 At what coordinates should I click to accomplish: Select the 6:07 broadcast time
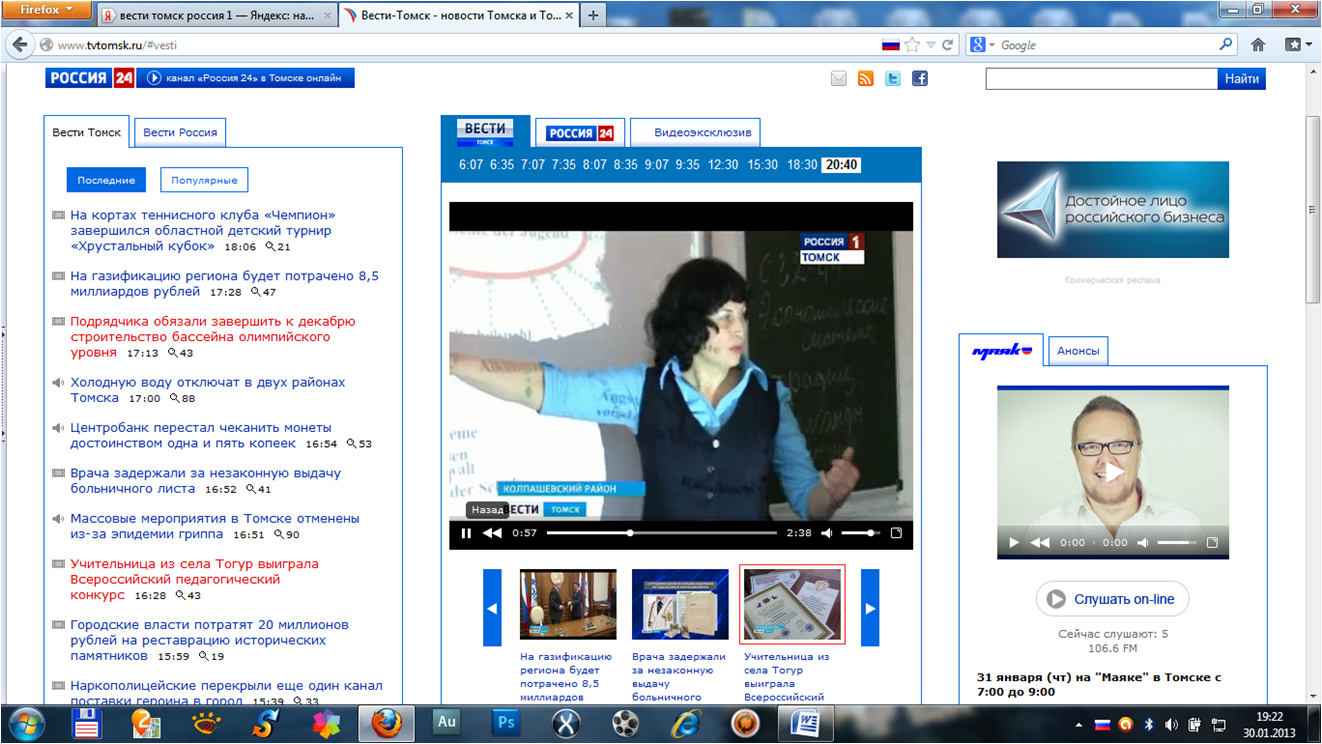[471, 165]
